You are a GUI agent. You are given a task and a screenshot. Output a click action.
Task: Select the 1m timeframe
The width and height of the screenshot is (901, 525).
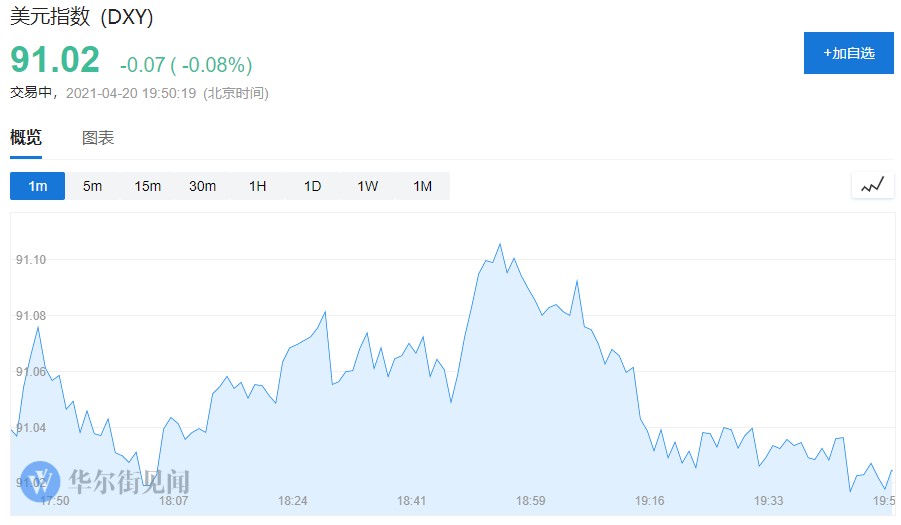point(38,186)
